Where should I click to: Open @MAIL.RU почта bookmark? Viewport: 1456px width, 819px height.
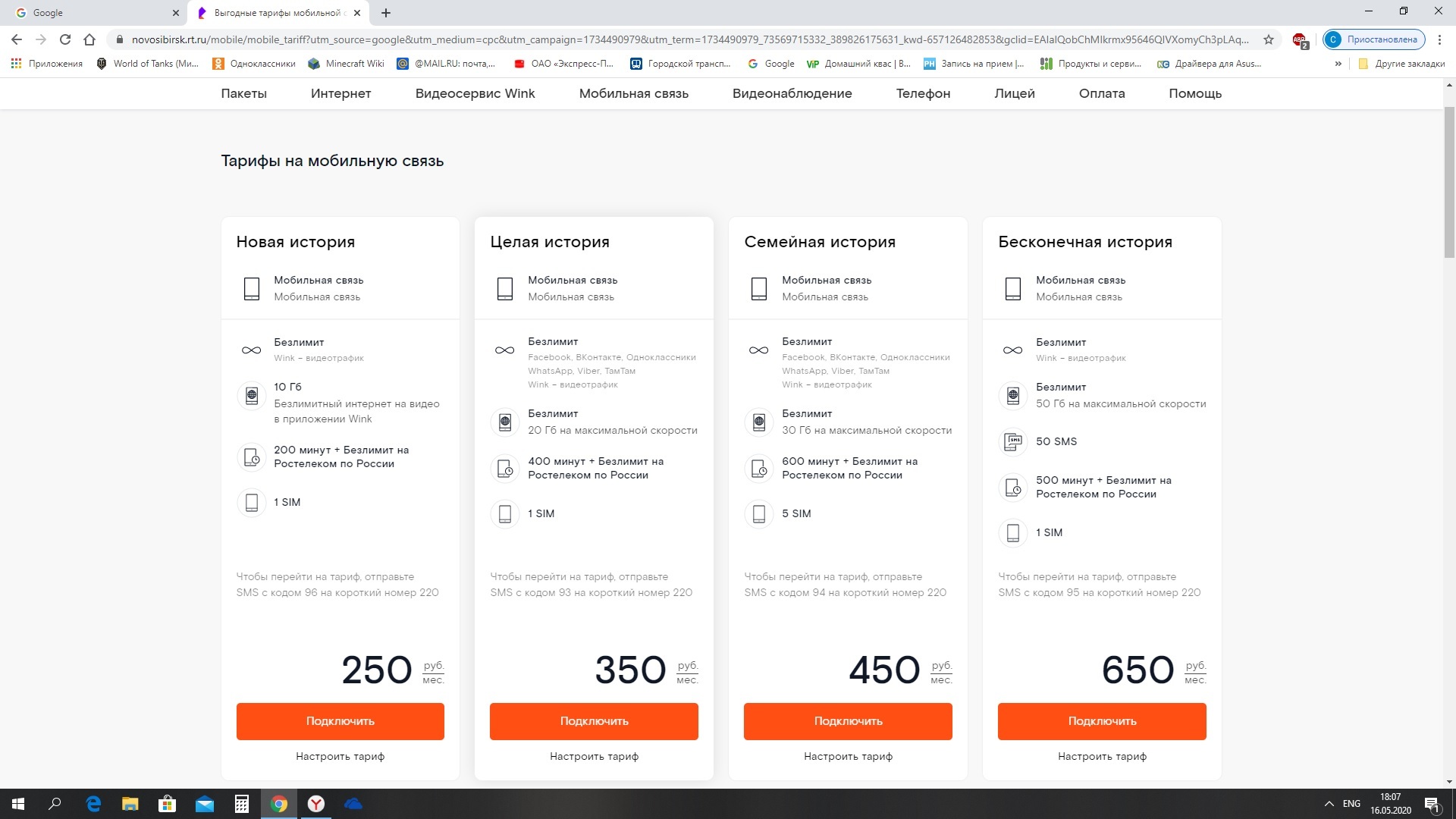pyautogui.click(x=447, y=64)
